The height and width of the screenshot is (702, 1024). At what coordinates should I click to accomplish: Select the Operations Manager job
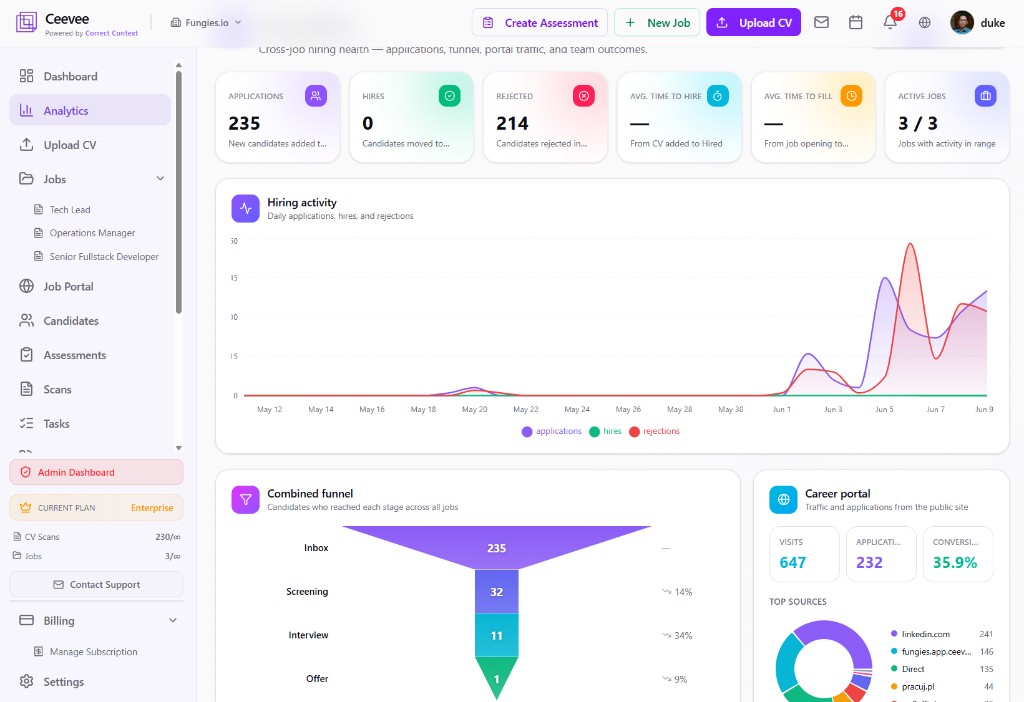tap(92, 232)
